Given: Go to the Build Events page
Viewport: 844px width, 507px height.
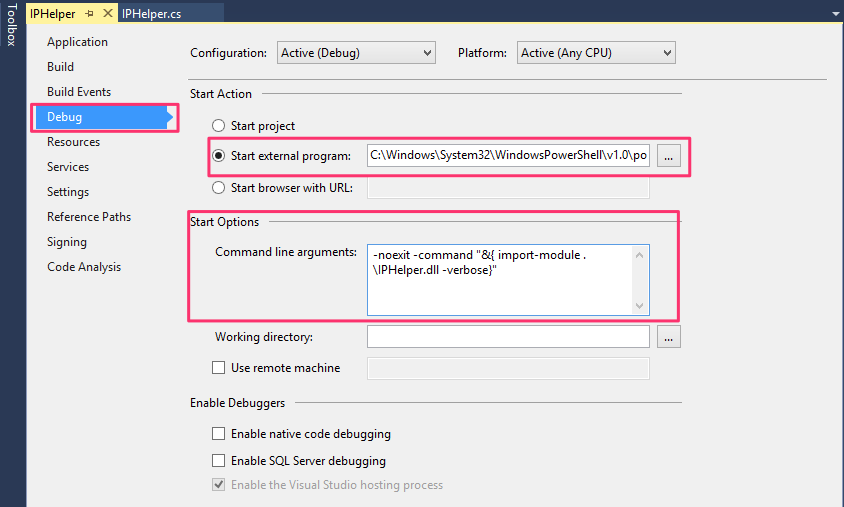Looking at the screenshot, I should [79, 92].
